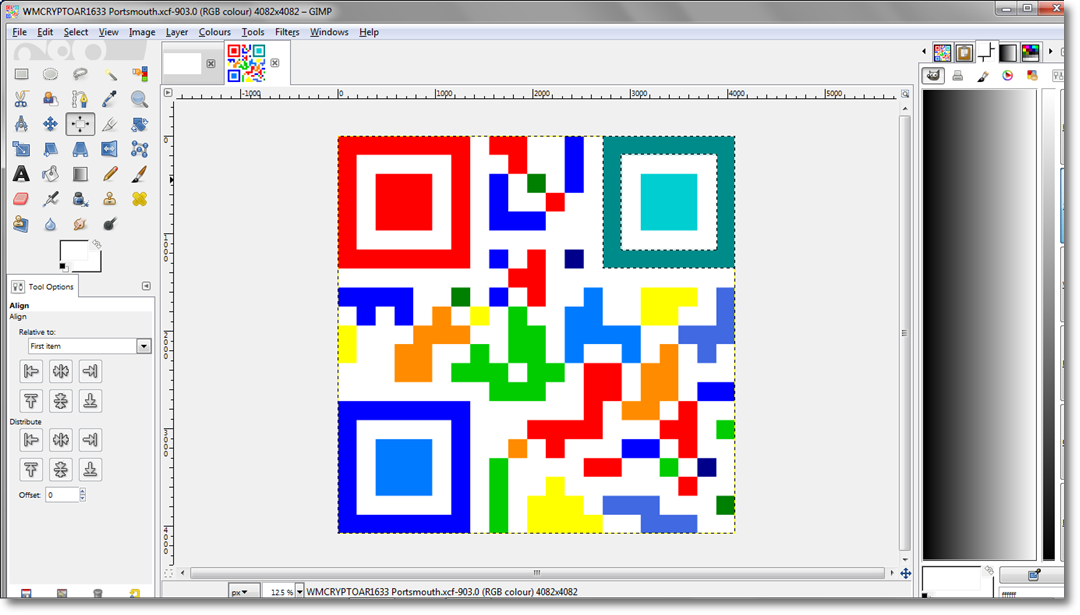Select the Cage Transform tool

point(140,149)
